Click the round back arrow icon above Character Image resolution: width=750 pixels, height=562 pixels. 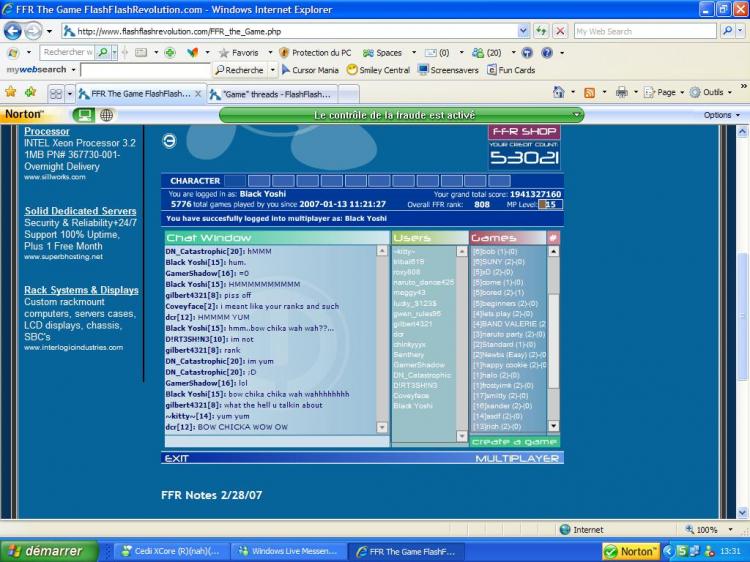[169, 141]
